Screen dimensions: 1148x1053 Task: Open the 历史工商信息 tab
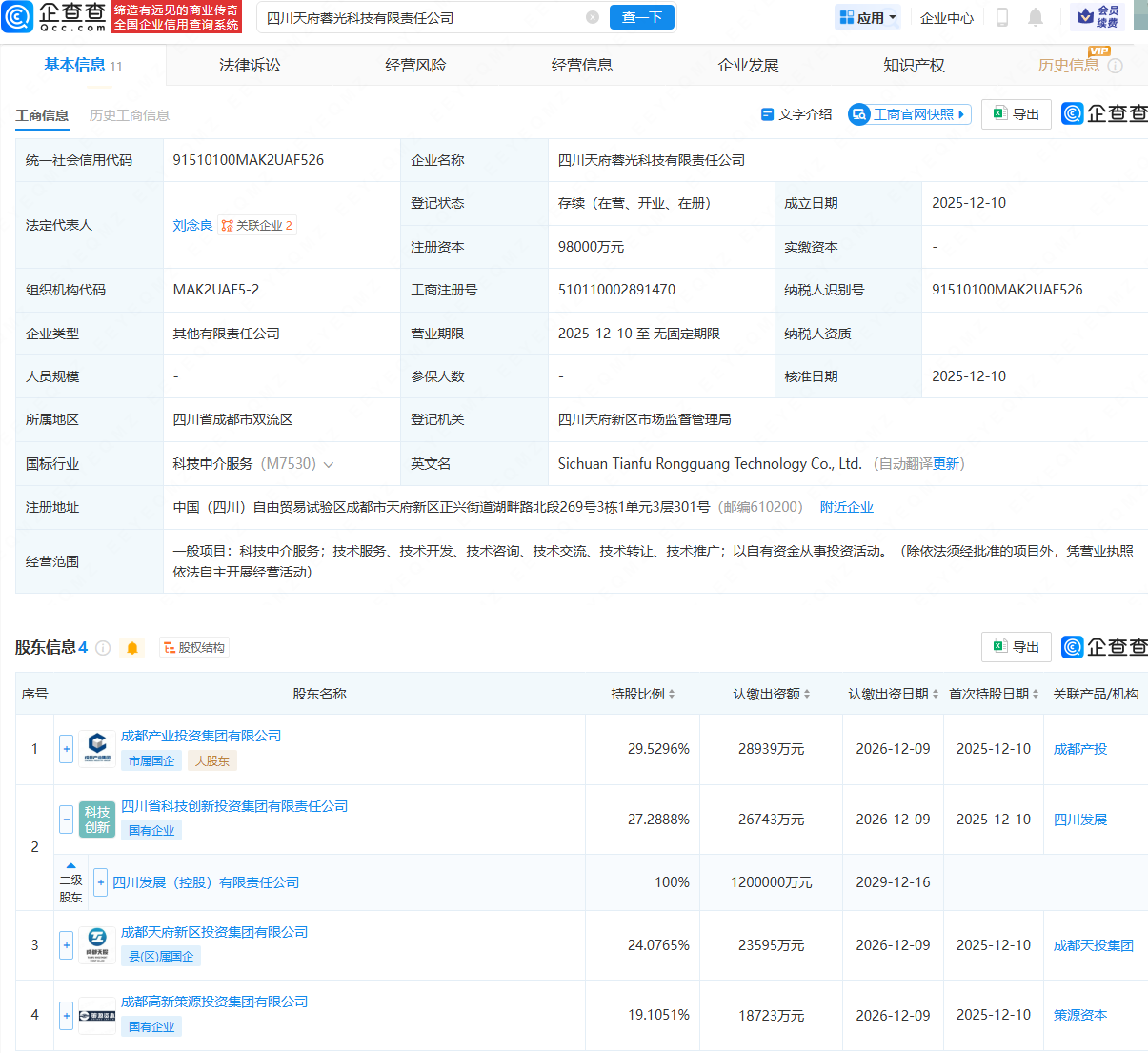[128, 114]
